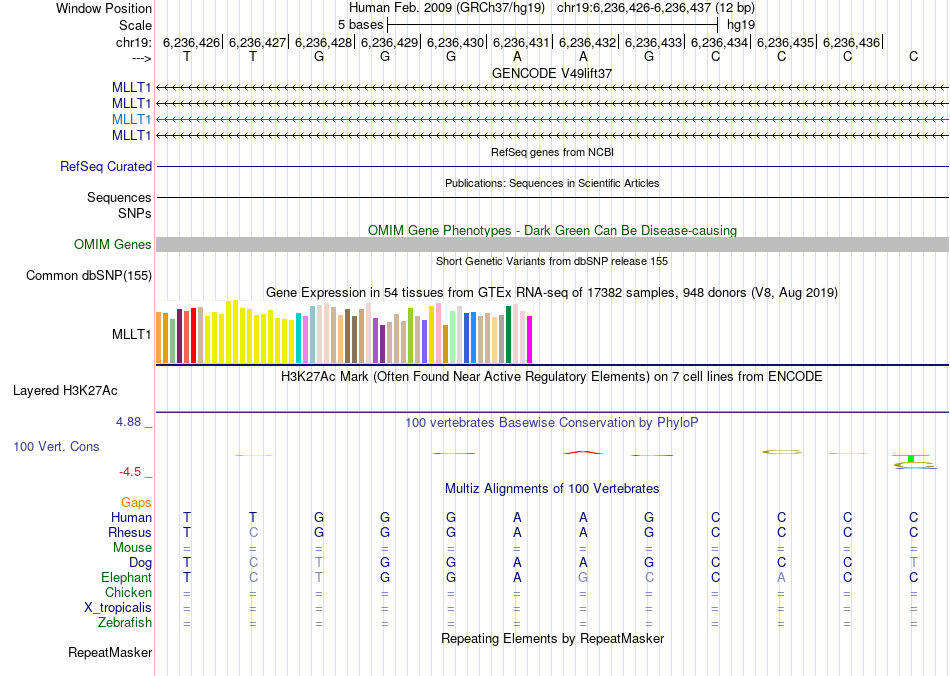Click the dark green GTEx expression bar
This screenshot has width=950, height=676.
(508, 334)
